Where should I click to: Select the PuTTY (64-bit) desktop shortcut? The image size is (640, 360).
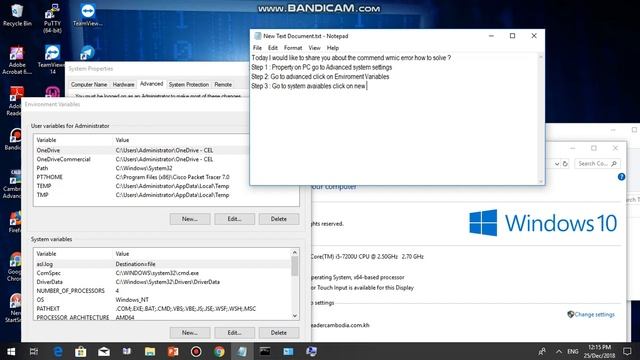point(52,18)
